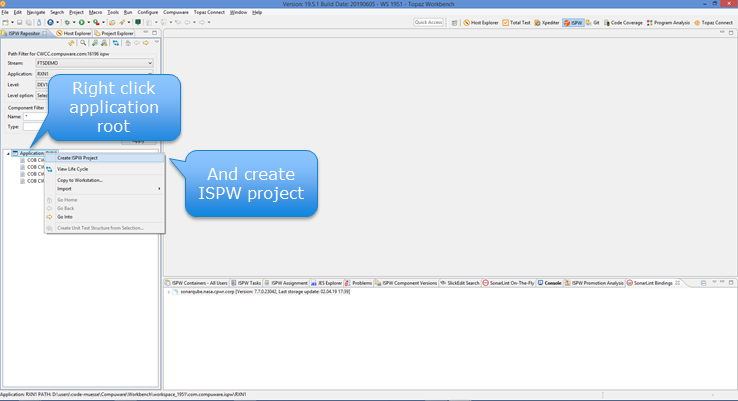Maximize the editor area
738x401 pixels.
click(x=731, y=32)
